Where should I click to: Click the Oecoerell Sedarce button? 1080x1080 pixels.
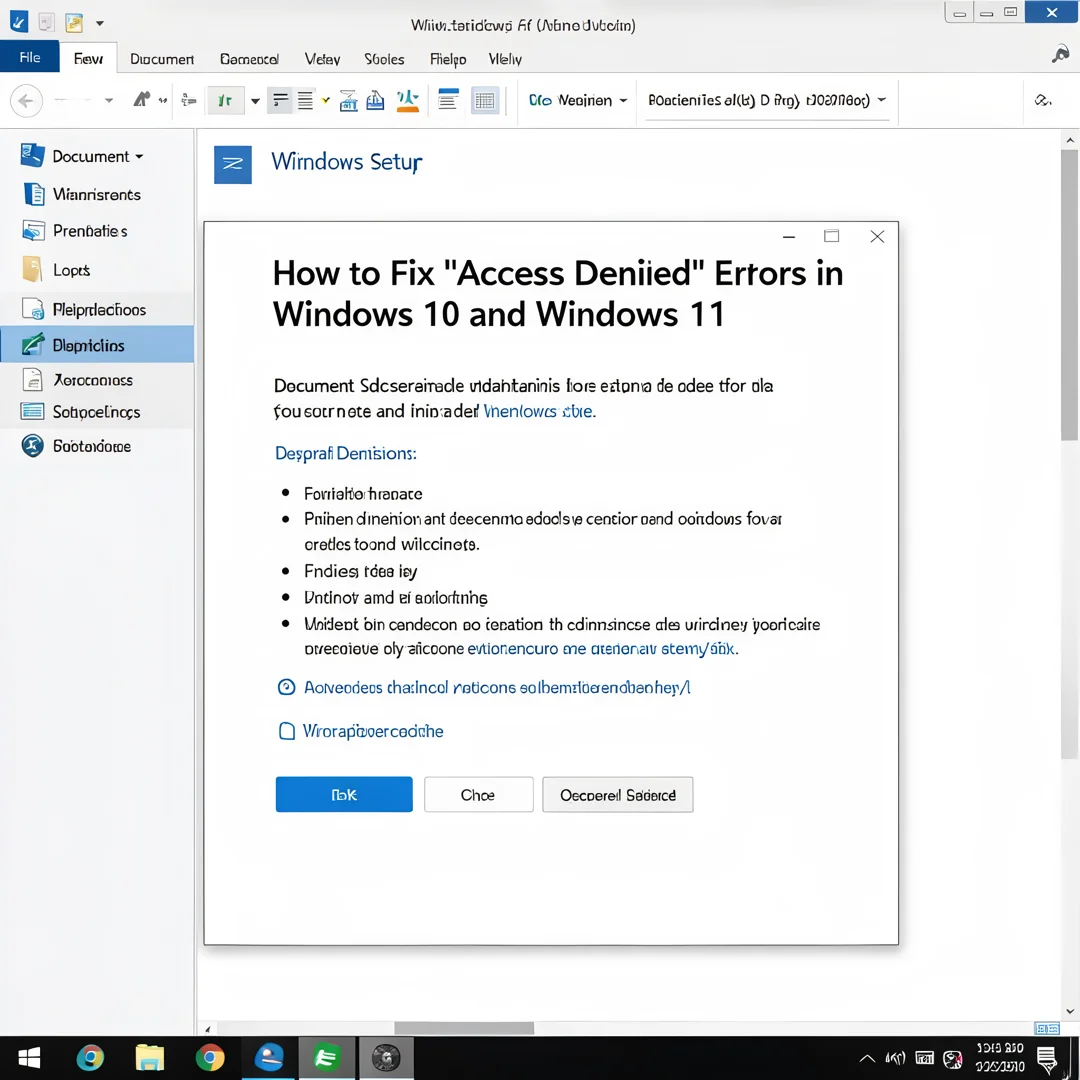pyautogui.click(x=617, y=795)
